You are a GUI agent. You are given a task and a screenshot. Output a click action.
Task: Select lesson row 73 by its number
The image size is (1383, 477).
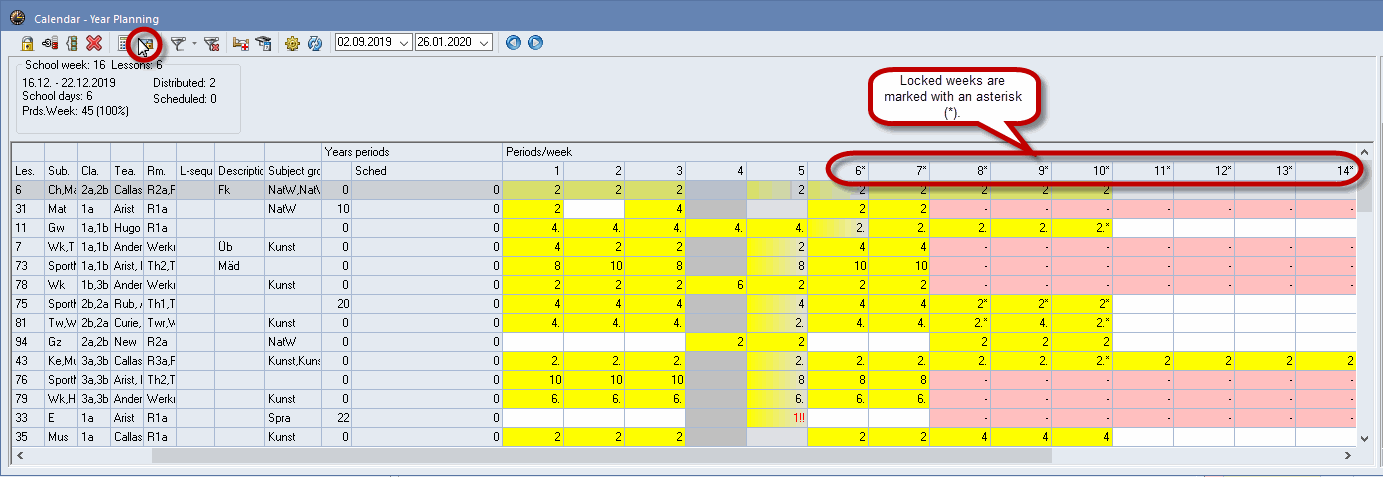click(28, 265)
